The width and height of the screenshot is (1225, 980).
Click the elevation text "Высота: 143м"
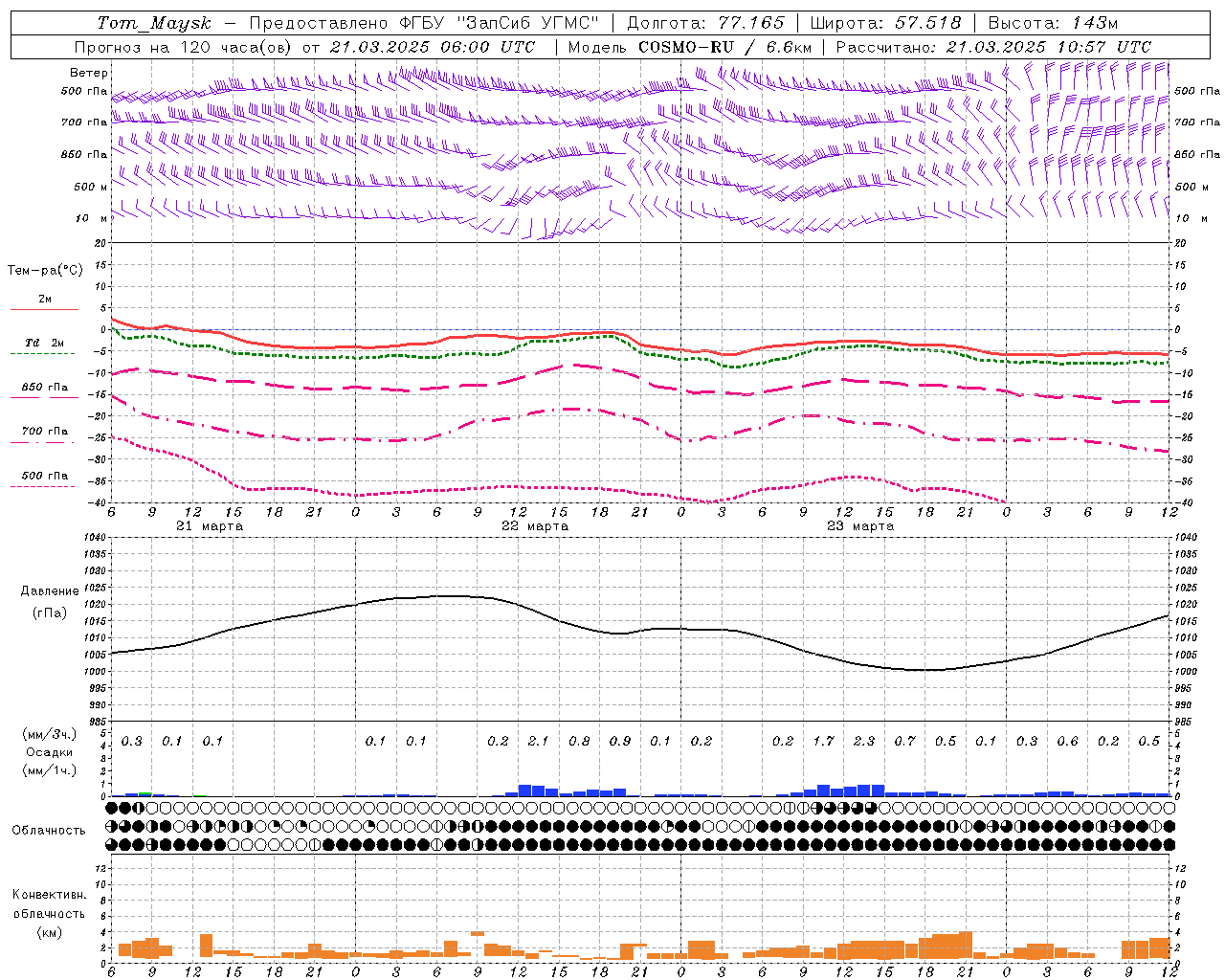click(1053, 23)
